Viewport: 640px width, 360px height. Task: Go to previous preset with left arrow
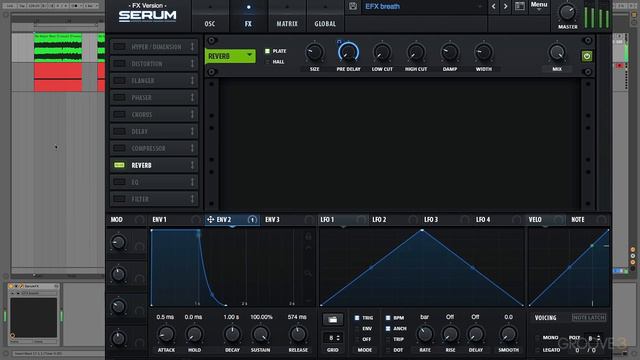494,7
